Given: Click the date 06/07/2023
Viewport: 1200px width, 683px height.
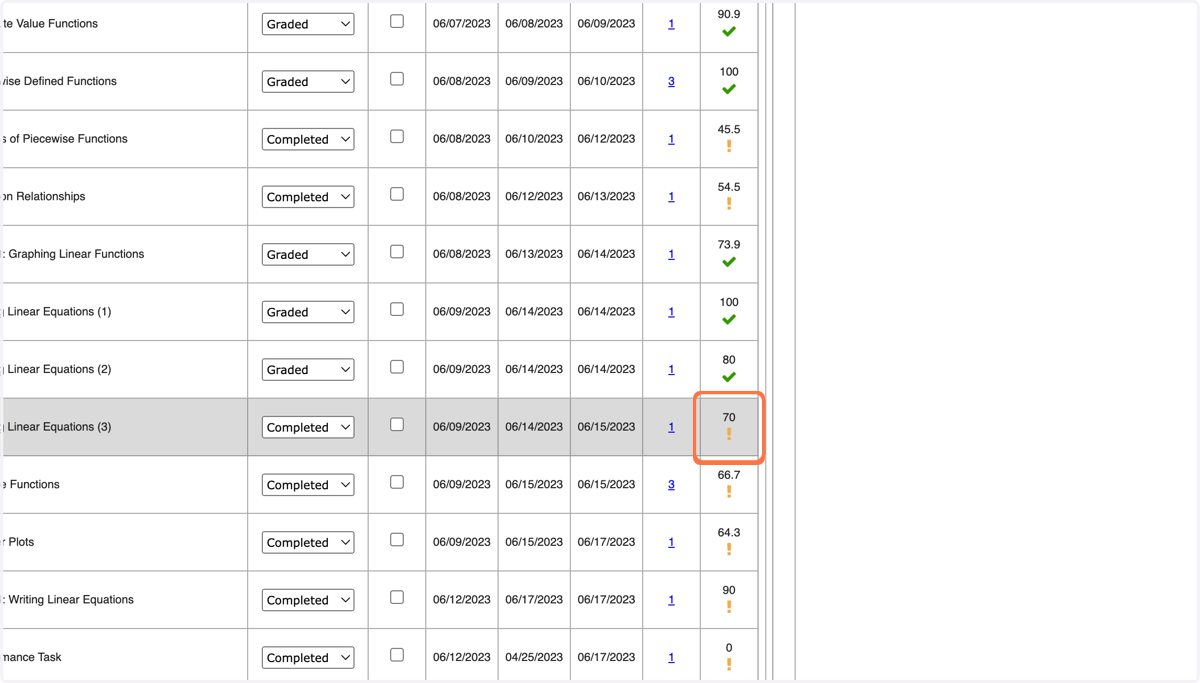Looking at the screenshot, I should 462,24.
